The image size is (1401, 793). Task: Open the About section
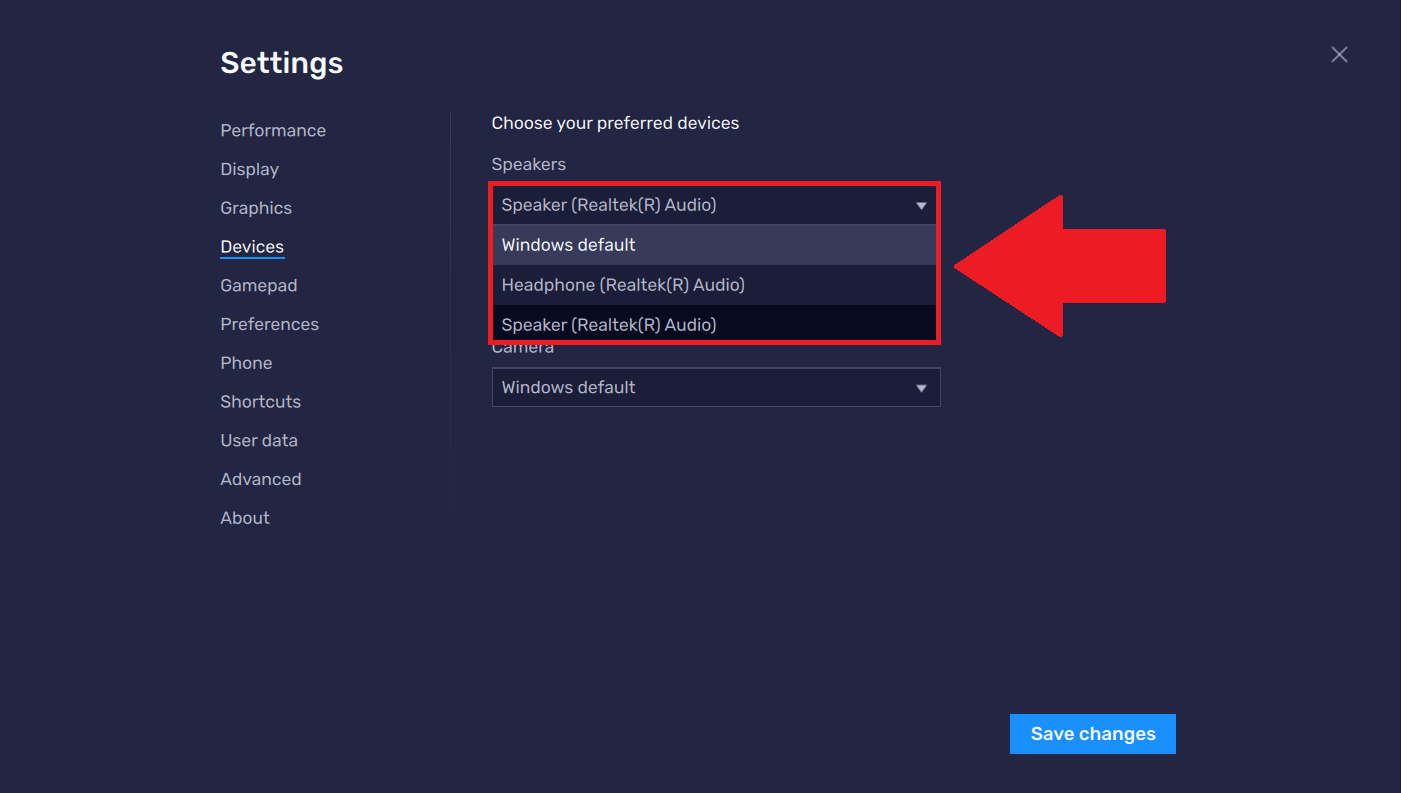pos(245,518)
